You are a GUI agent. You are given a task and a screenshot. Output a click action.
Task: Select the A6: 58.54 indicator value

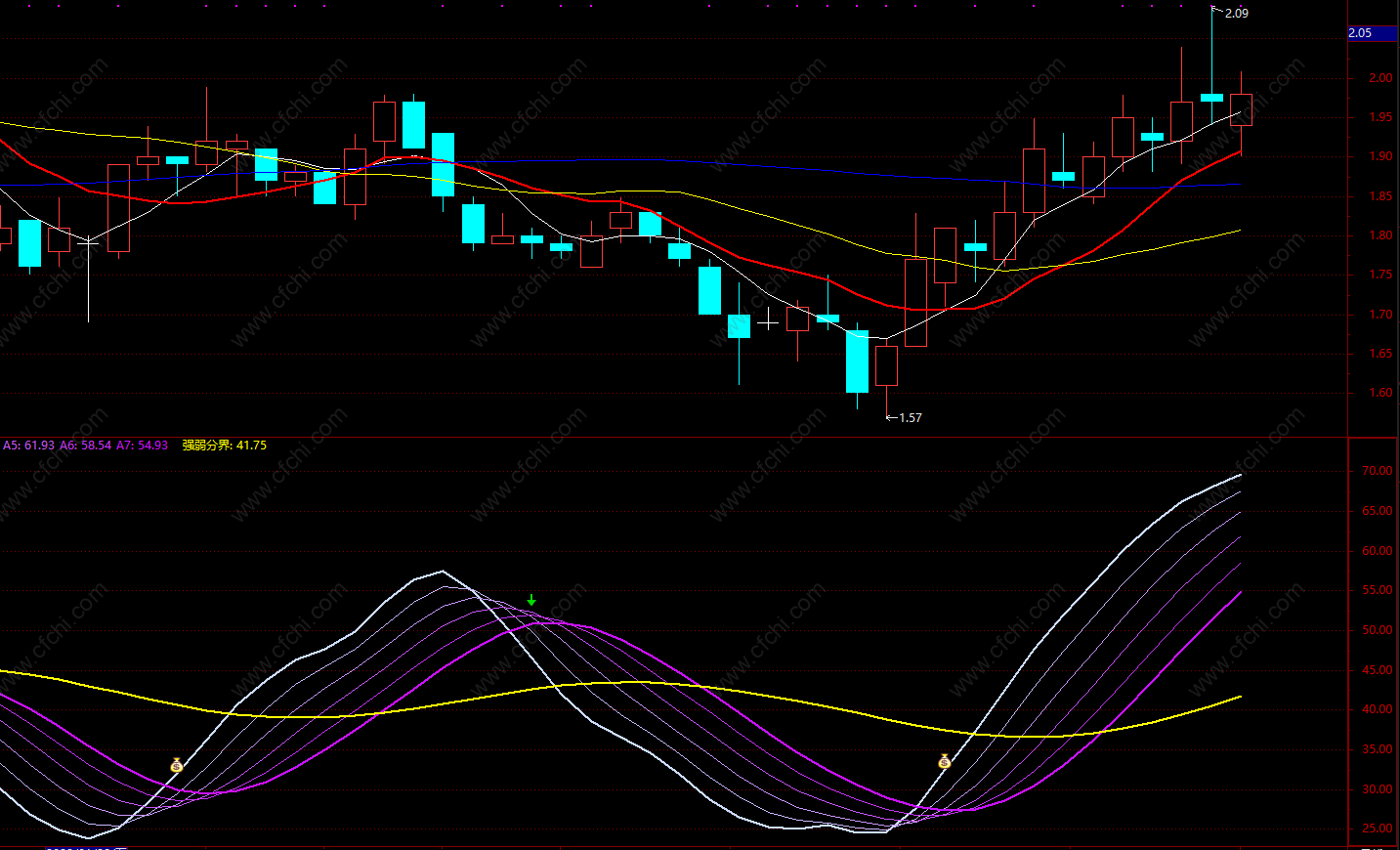(x=86, y=445)
